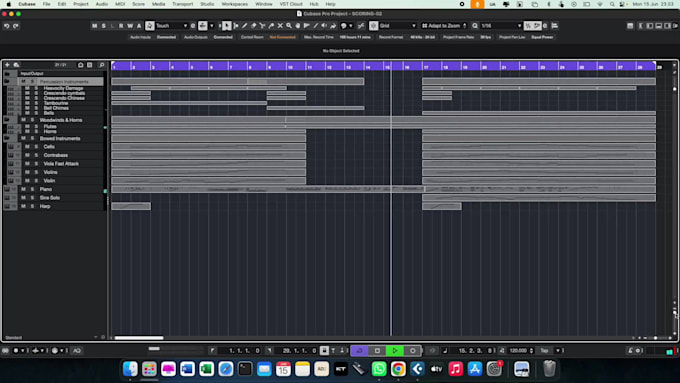
Task: Expand the Input/Output folder
Action: [7, 74]
